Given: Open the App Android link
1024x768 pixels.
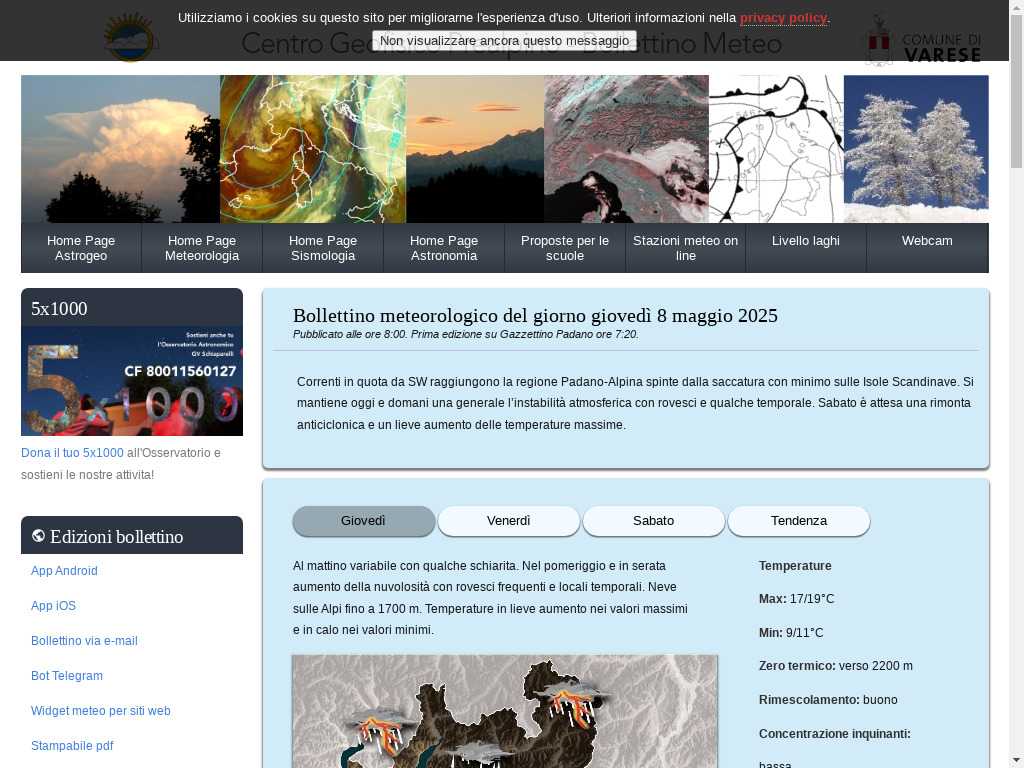Looking at the screenshot, I should pyautogui.click(x=64, y=571).
